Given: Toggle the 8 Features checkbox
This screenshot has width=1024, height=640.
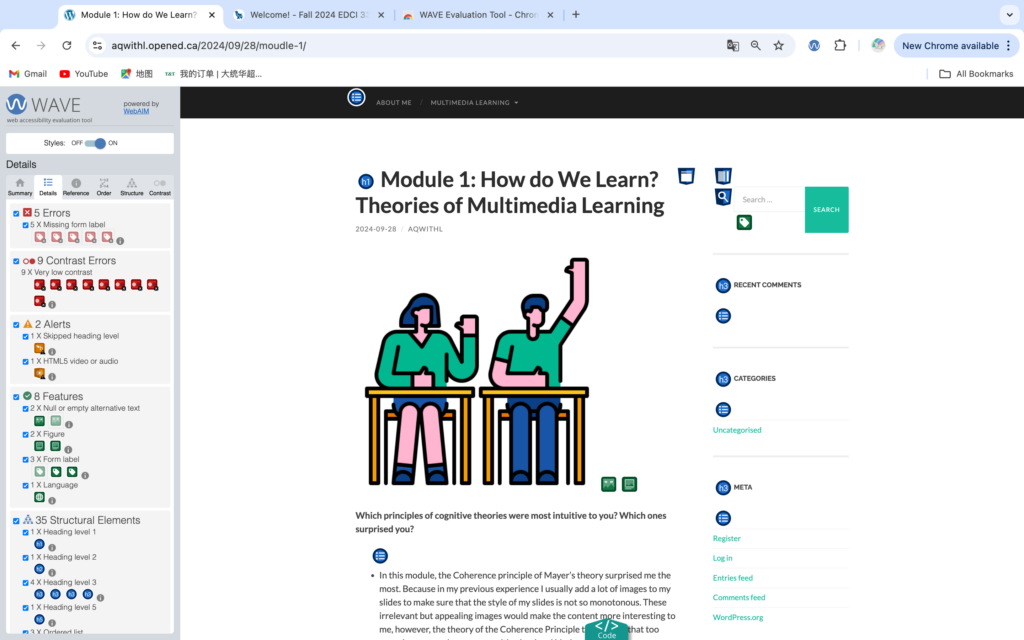Looking at the screenshot, I should (16, 397).
